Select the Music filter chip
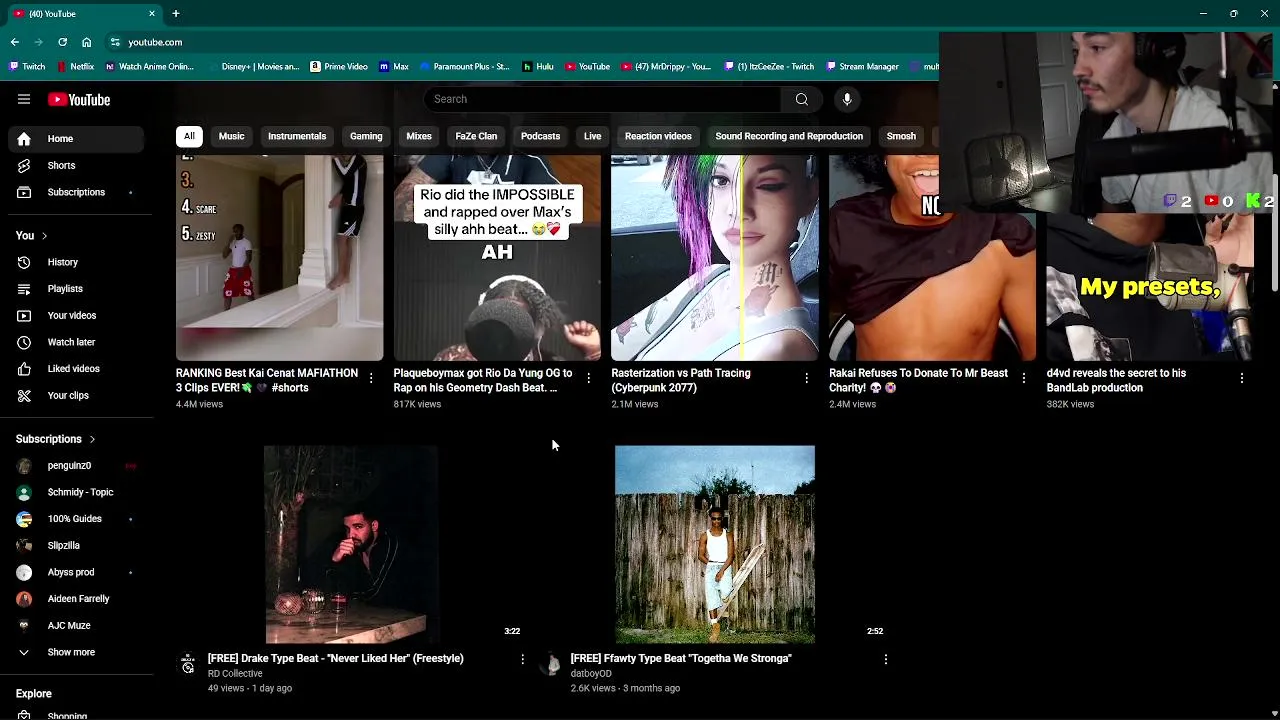The width and height of the screenshot is (1280, 720). click(231, 136)
